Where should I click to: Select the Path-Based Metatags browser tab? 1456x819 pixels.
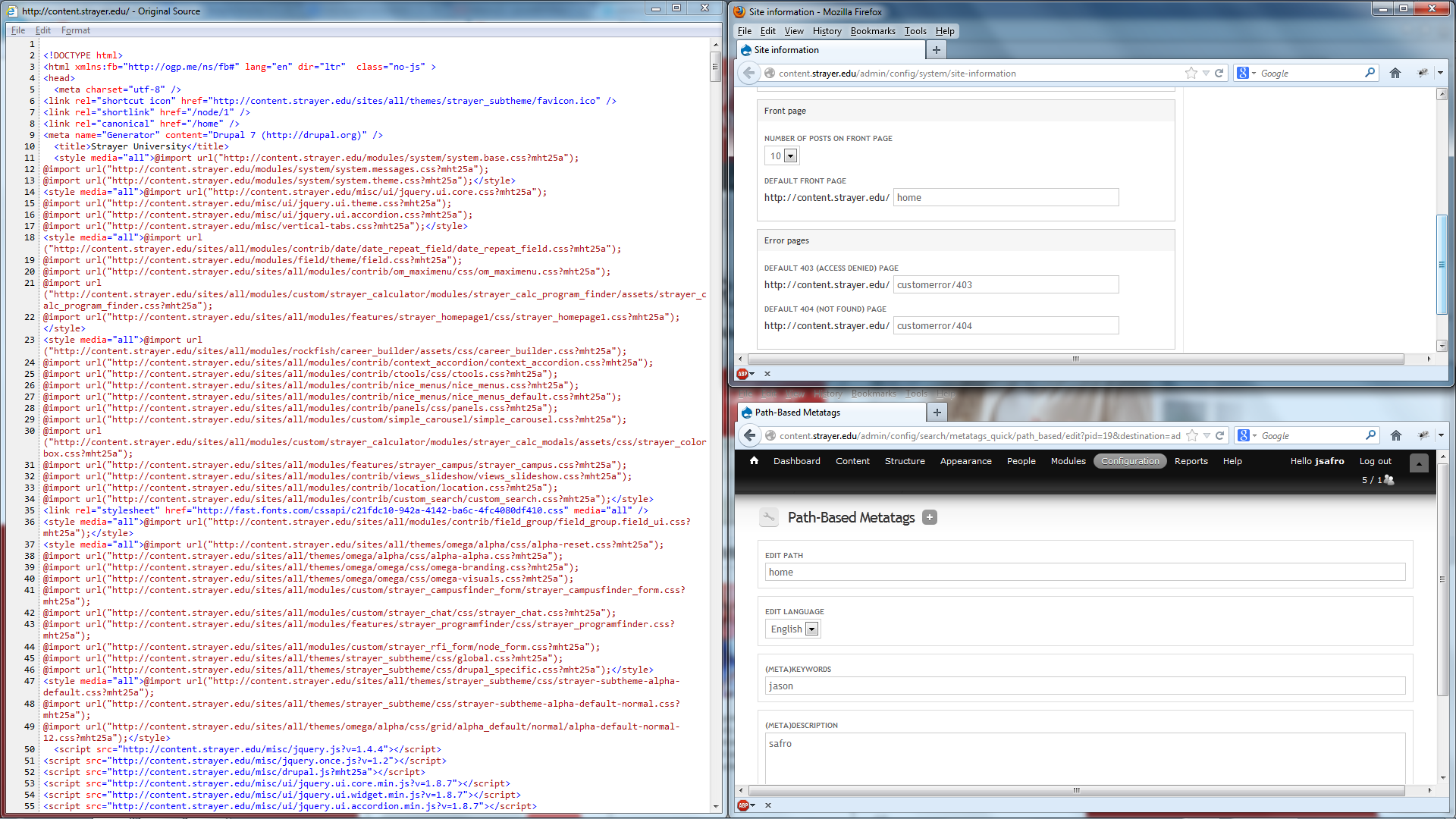click(832, 413)
